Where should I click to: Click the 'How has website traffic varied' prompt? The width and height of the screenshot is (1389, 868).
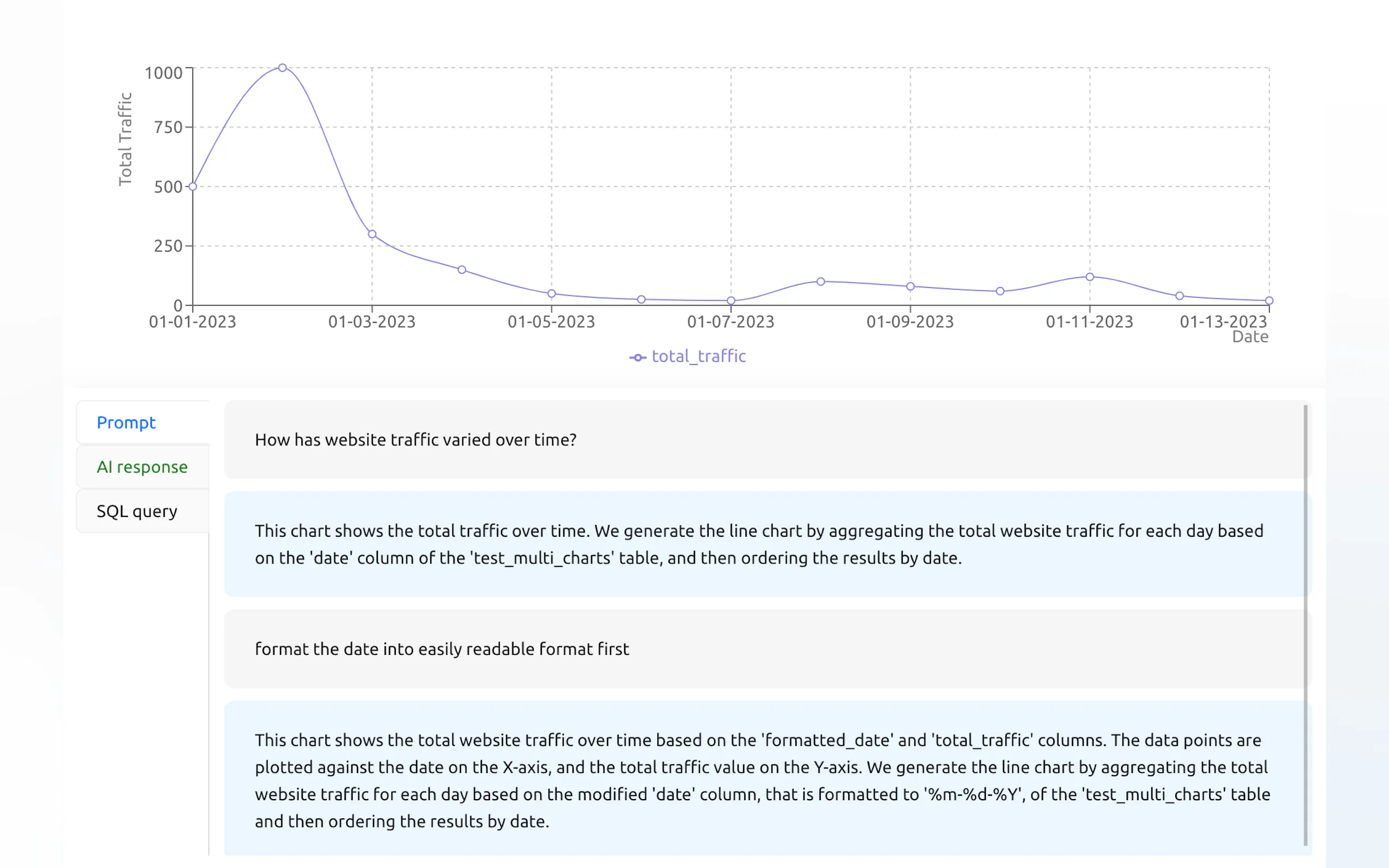pyautogui.click(x=416, y=440)
